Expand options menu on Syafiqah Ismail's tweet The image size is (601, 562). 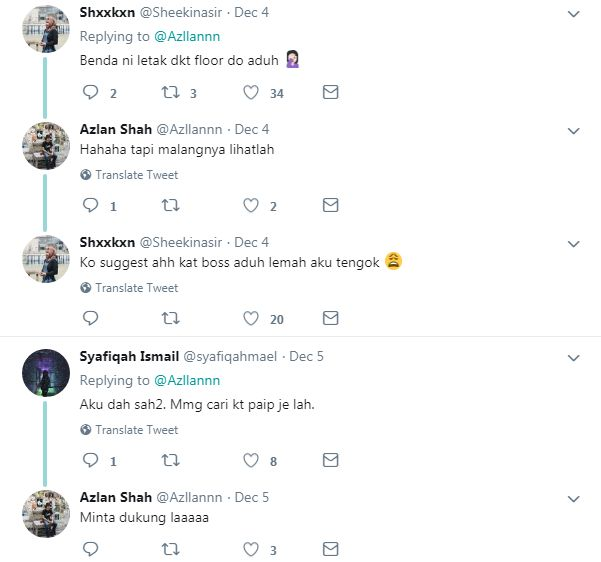[x=573, y=358]
